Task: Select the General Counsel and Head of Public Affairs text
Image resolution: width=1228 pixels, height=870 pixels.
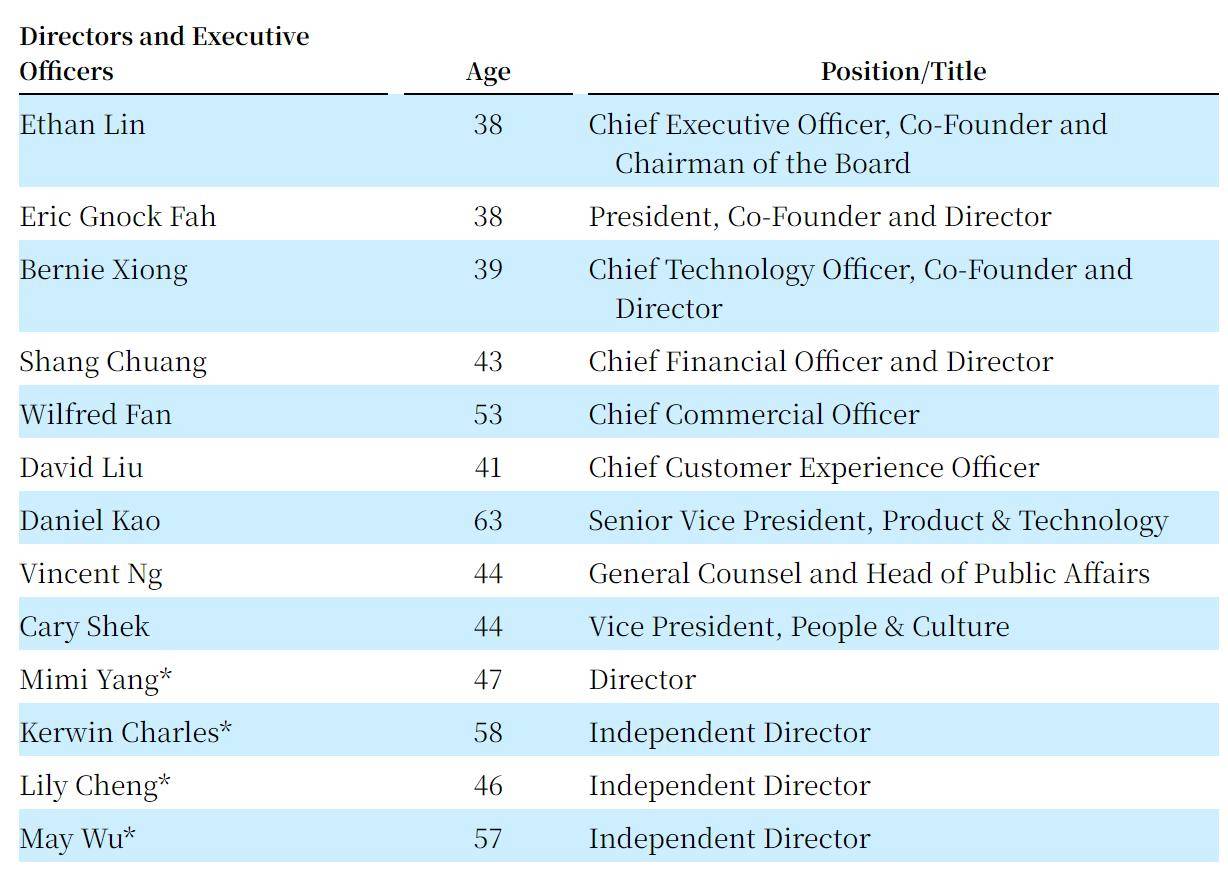Action: click(x=869, y=574)
